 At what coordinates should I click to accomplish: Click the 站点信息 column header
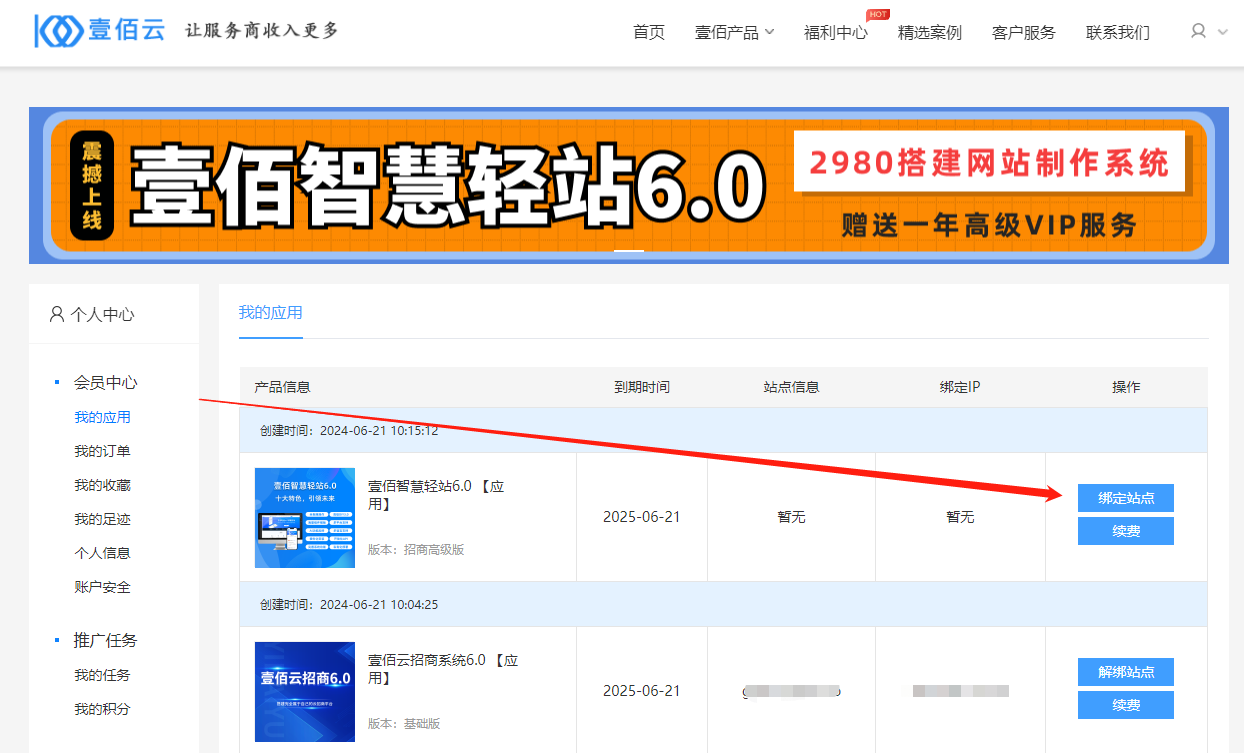(x=791, y=387)
